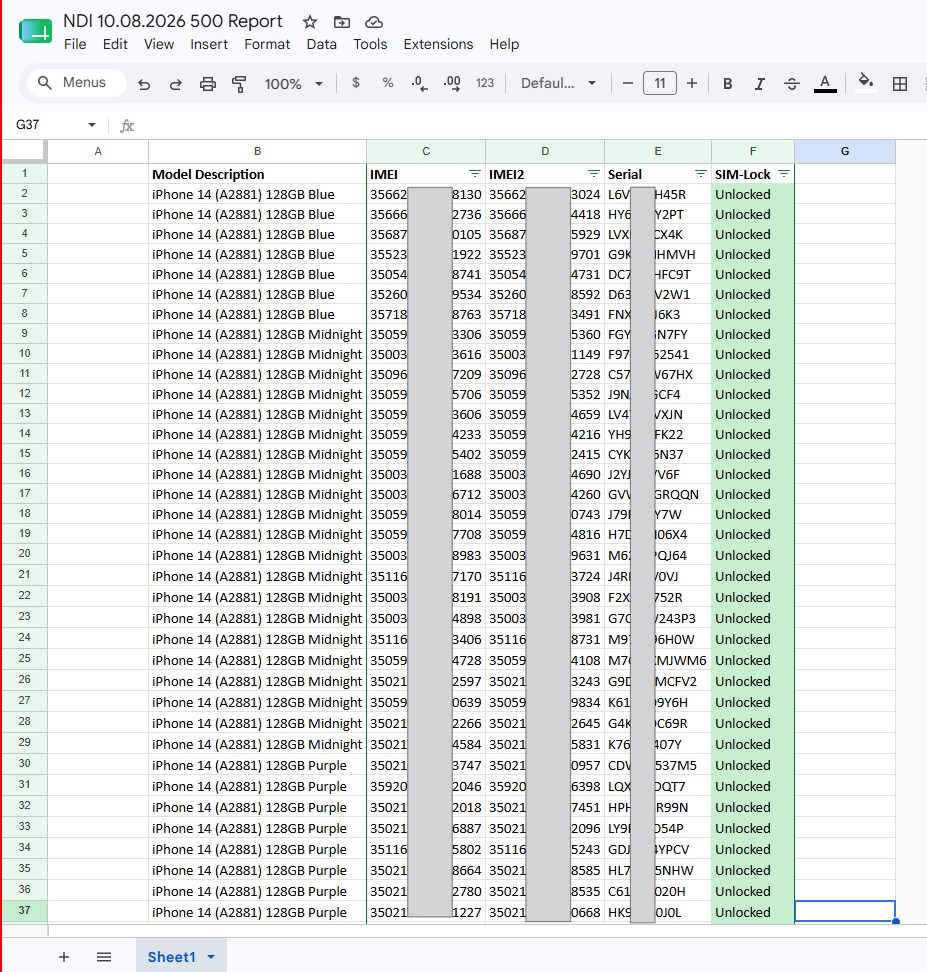Open the Help menu

504,45
